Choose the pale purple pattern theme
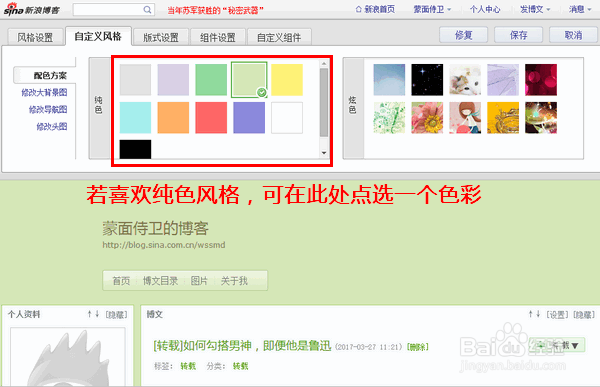This screenshot has height=387, width=600. (503, 80)
